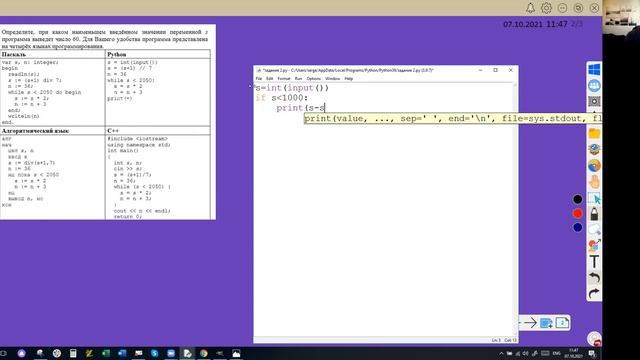The height and width of the screenshot is (360, 640).
Task: Open Excel from the taskbar
Action: coord(106,353)
